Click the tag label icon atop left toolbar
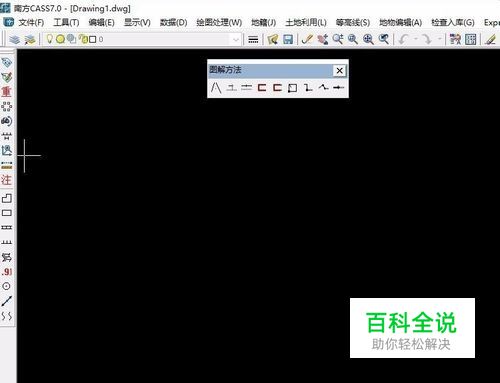The width and height of the screenshot is (500, 383). 7,62
